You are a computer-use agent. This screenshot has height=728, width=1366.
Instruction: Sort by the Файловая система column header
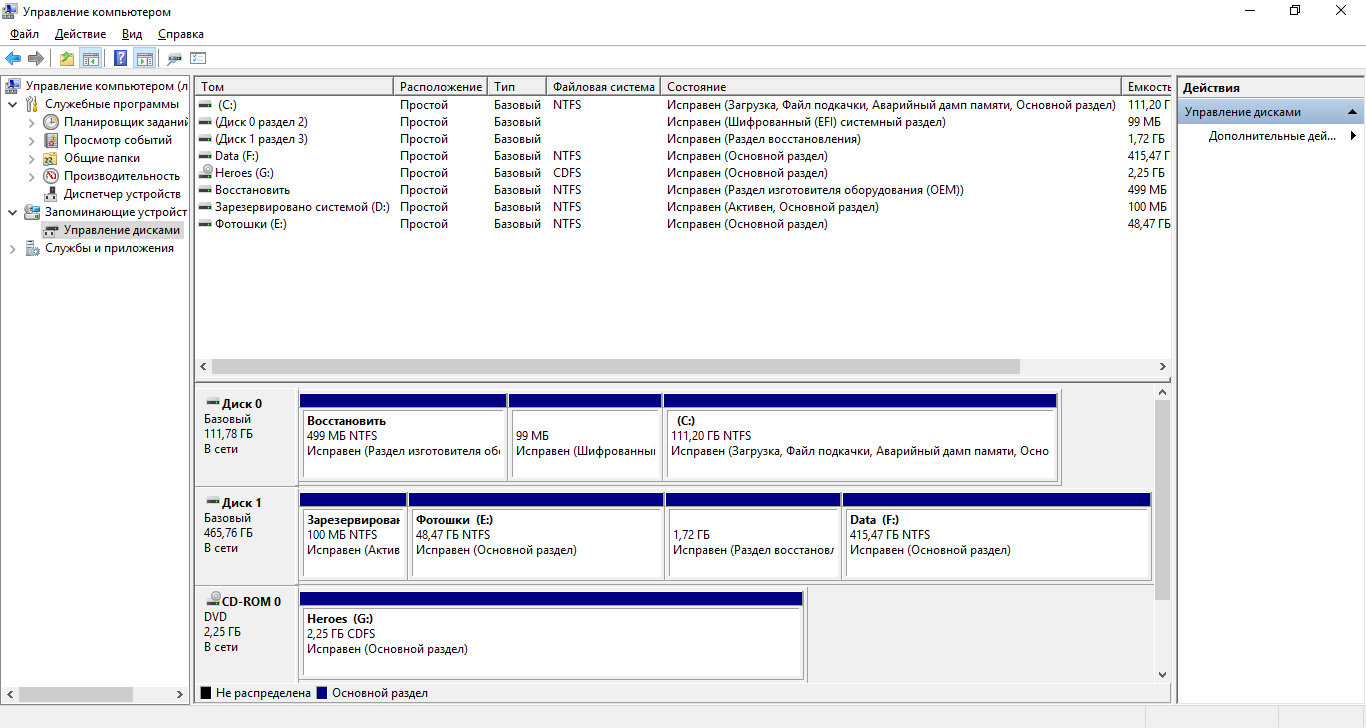point(604,87)
